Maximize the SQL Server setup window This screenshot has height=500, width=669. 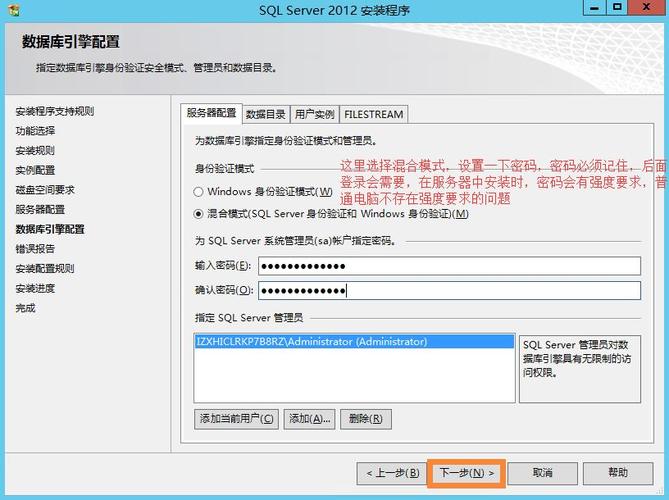(x=617, y=7)
